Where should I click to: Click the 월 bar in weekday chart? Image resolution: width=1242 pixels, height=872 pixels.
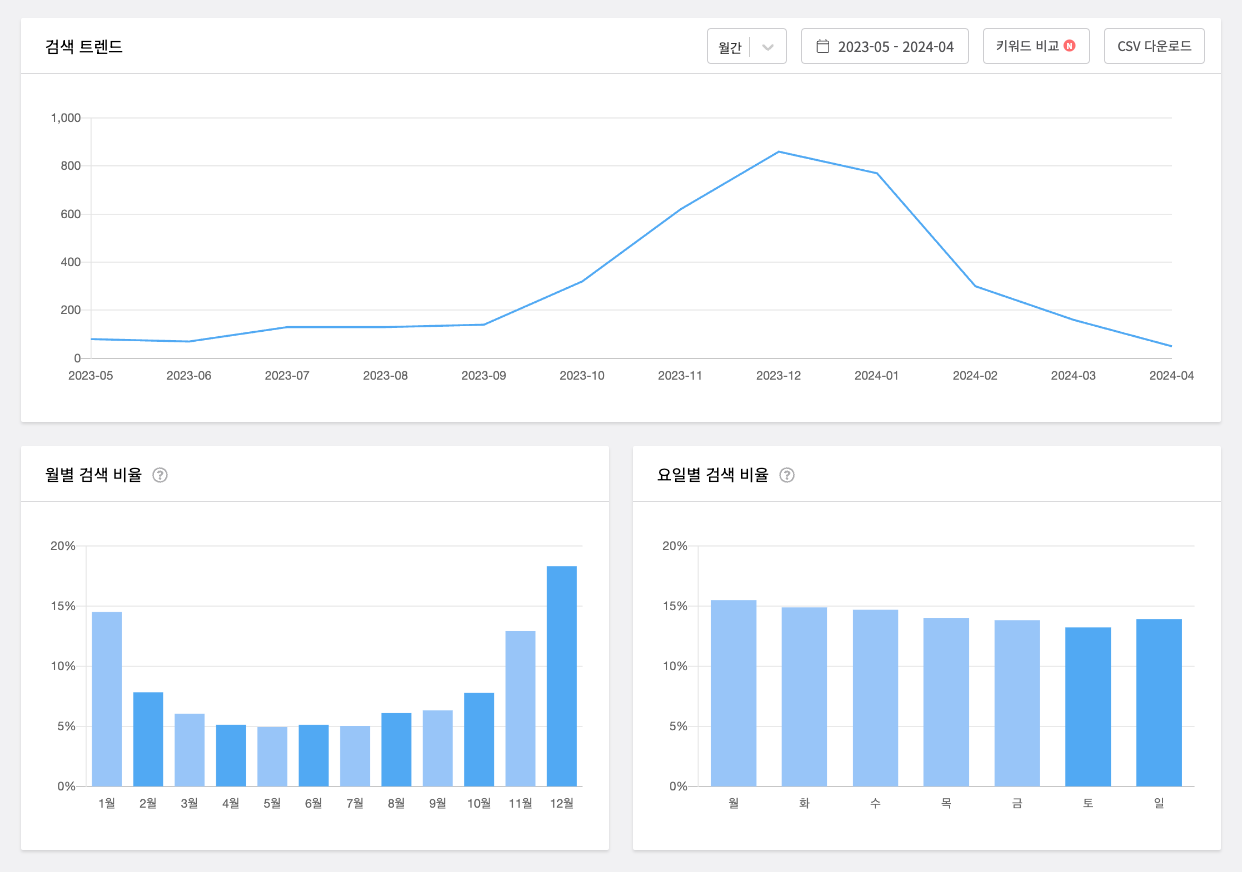pyautogui.click(x=734, y=693)
